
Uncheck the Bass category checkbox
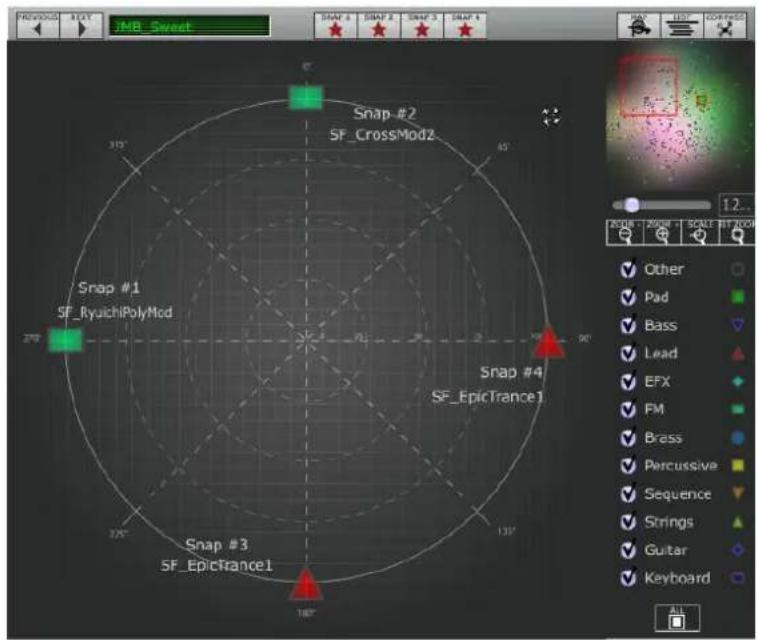click(628, 325)
